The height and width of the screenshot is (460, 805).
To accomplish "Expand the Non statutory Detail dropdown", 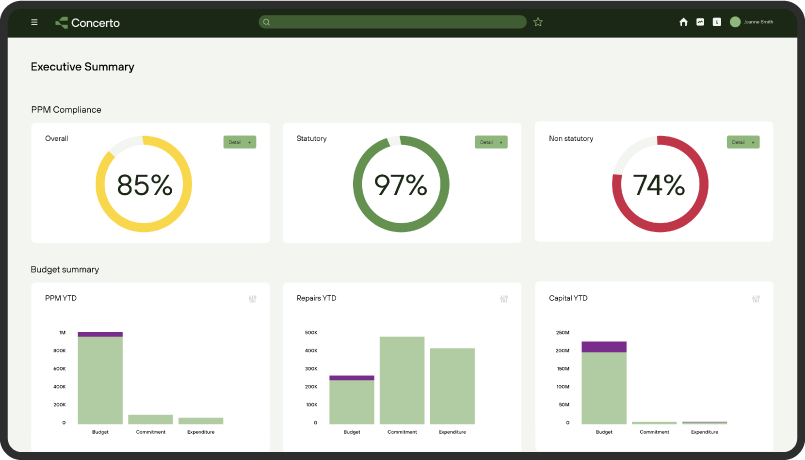I will pyautogui.click(x=743, y=142).
